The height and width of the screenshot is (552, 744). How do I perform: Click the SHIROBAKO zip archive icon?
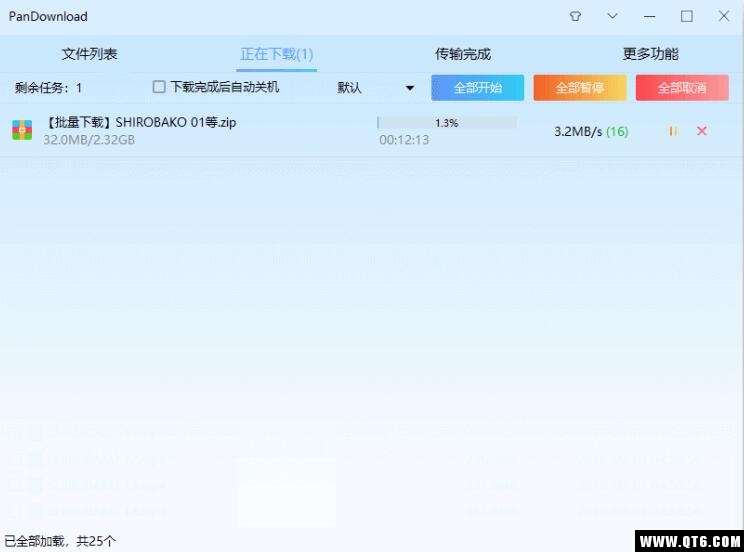click(22, 130)
